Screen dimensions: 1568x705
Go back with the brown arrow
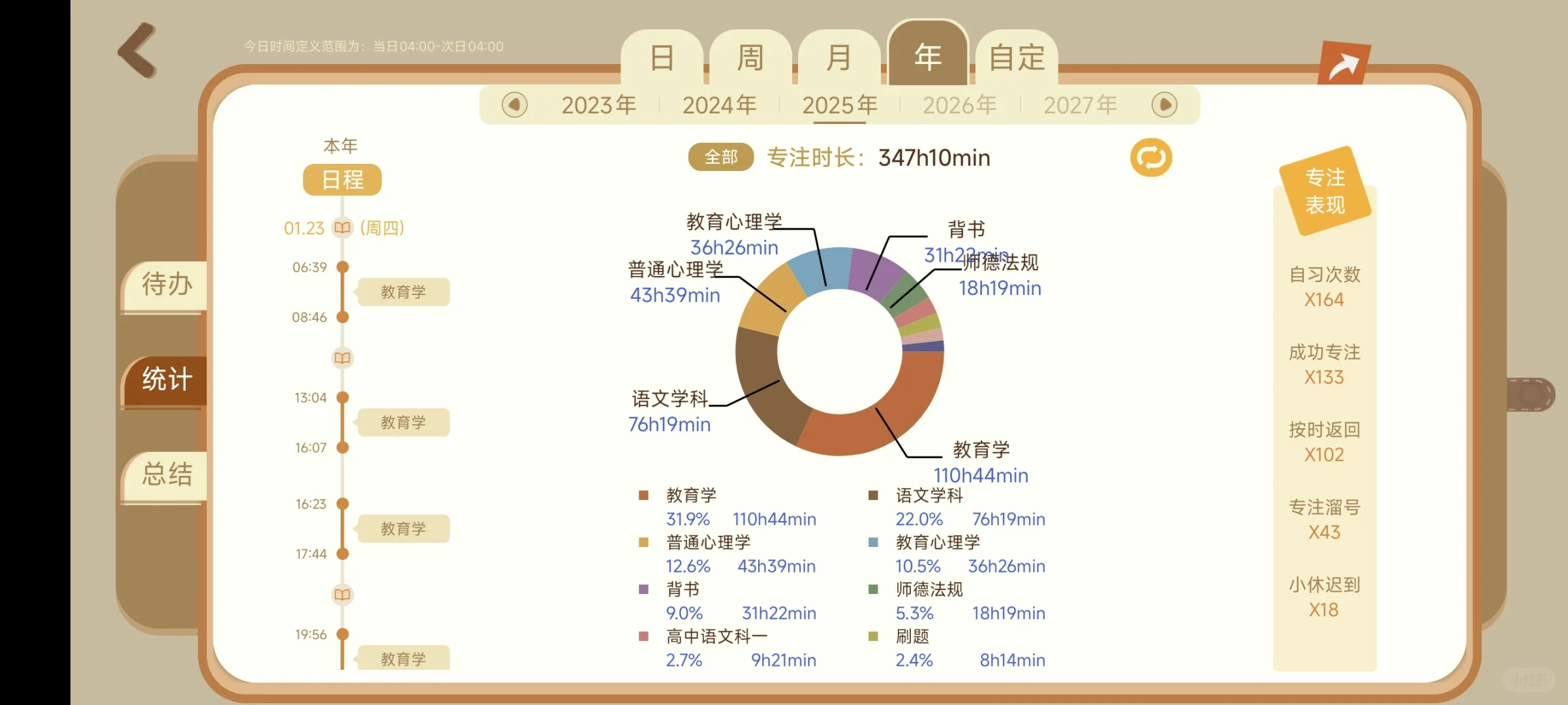[138, 50]
